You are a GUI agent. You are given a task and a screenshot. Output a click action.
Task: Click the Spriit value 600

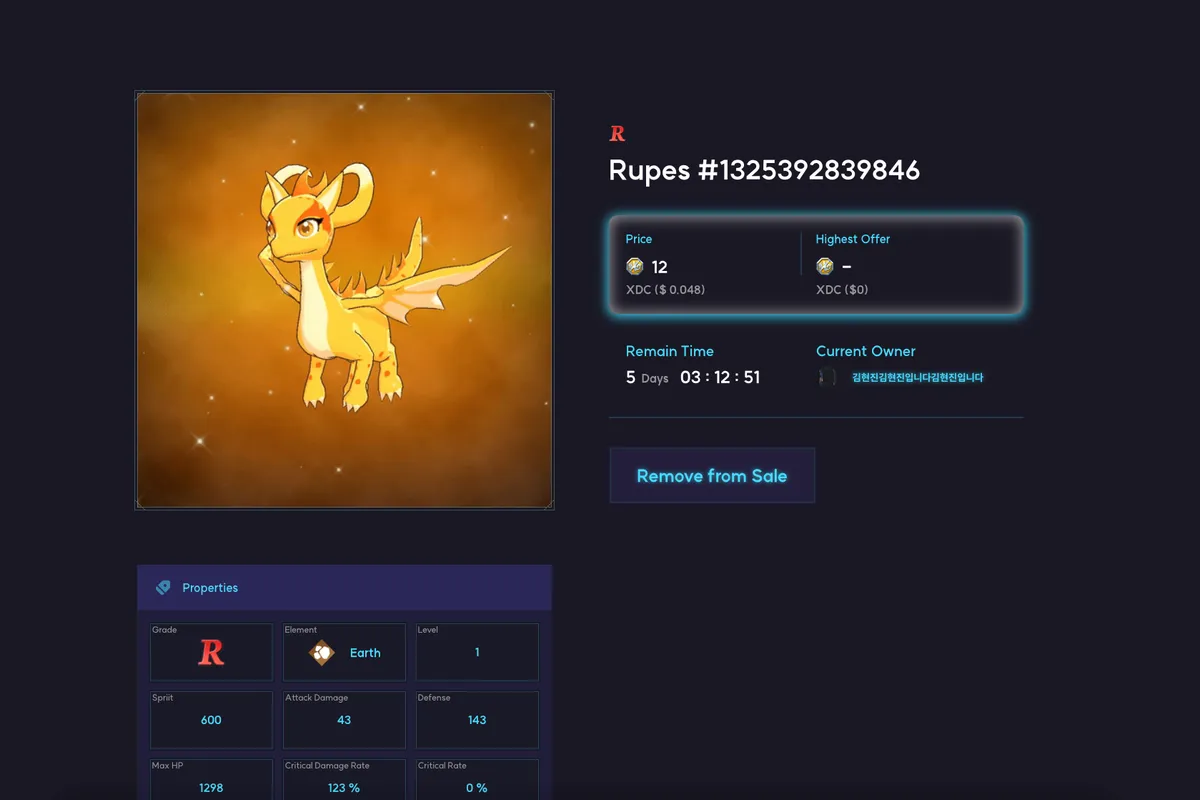211,720
